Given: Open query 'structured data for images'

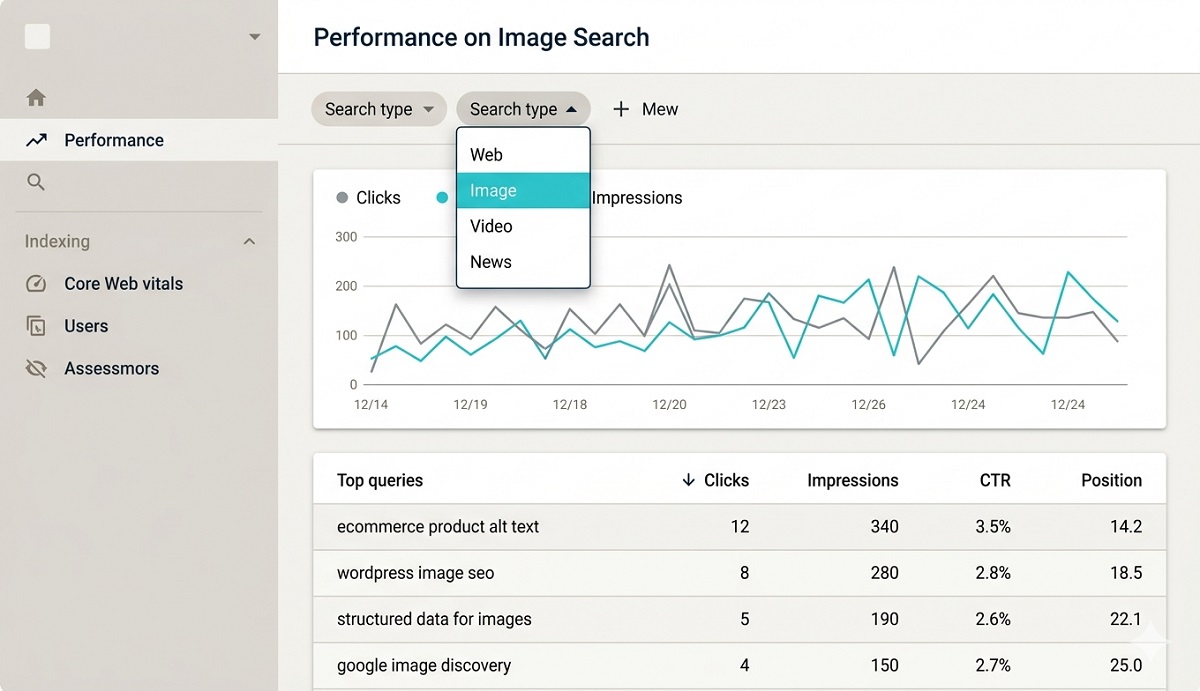Looking at the screenshot, I should pyautogui.click(x=434, y=619).
